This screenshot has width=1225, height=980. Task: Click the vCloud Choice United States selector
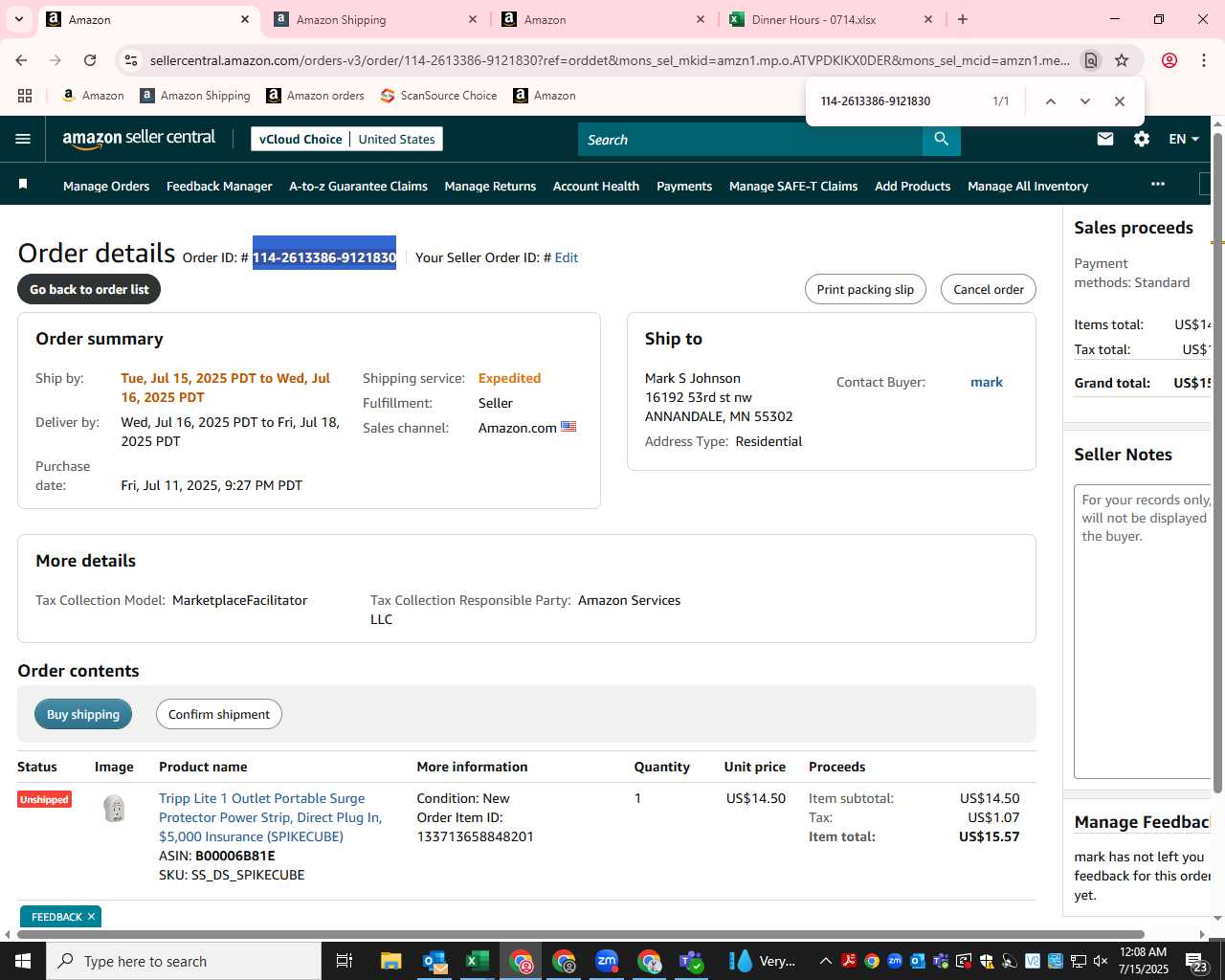pyautogui.click(x=346, y=139)
